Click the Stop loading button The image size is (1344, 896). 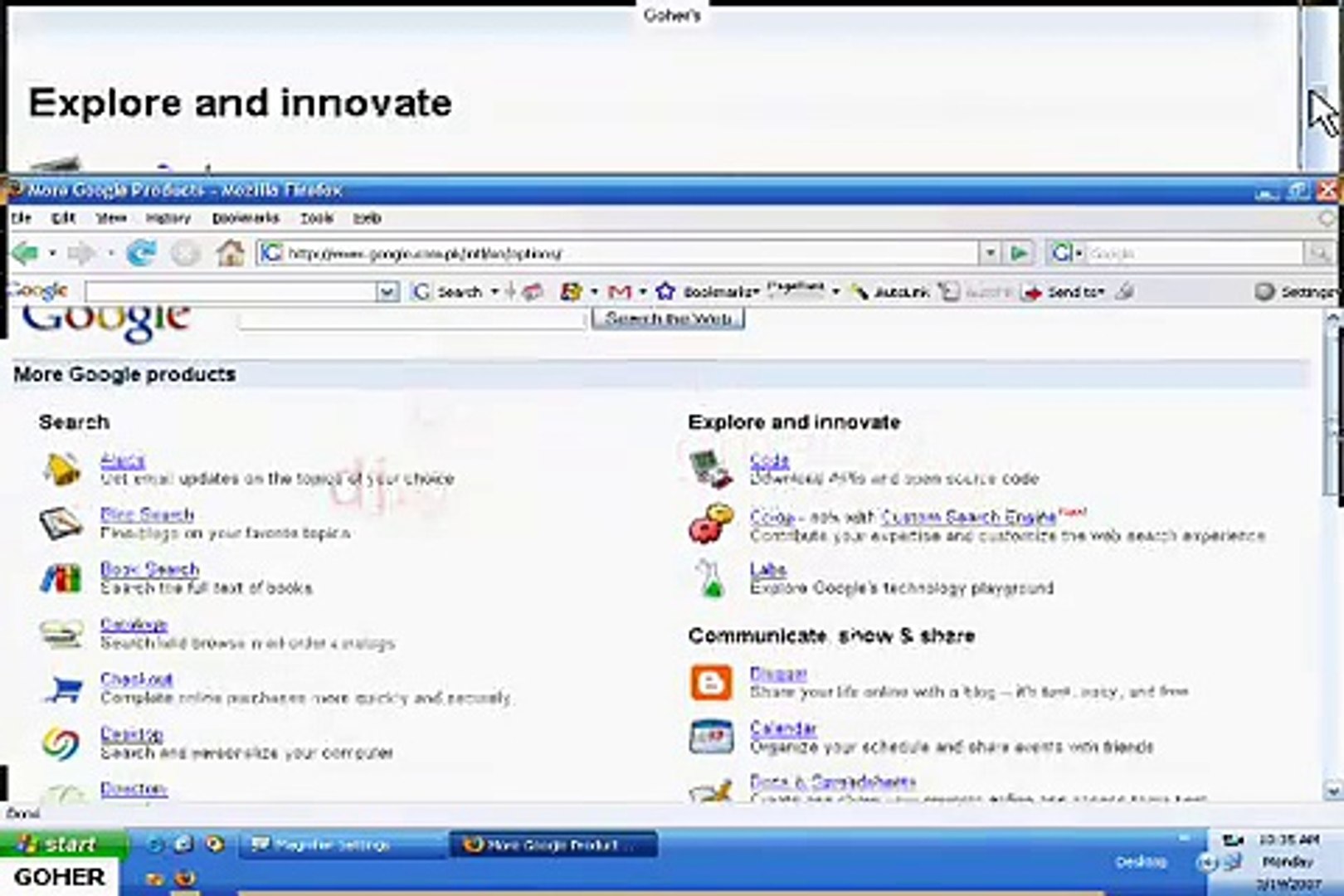185,253
